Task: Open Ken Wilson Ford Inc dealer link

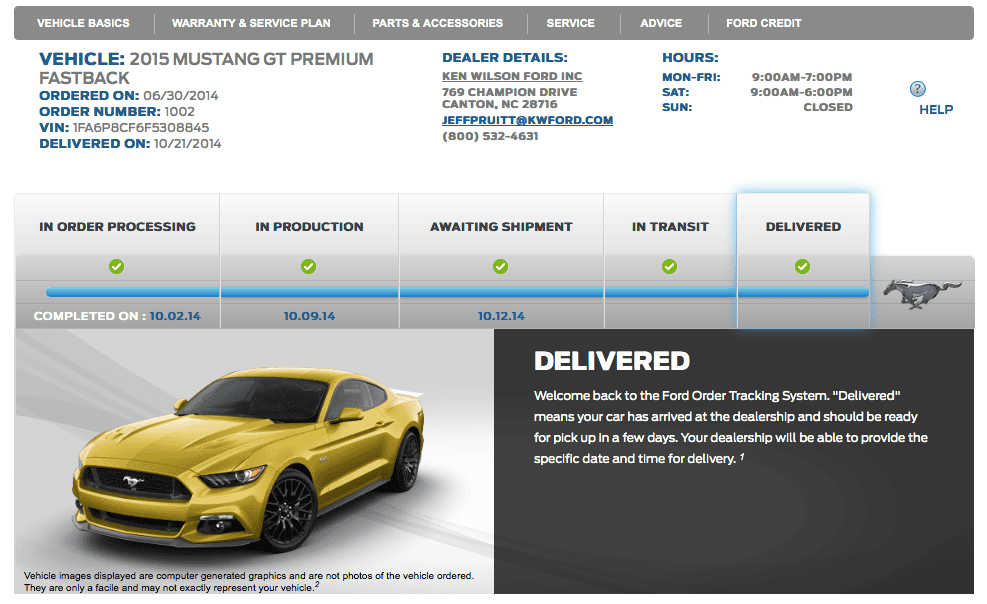Action: pyautogui.click(x=512, y=76)
